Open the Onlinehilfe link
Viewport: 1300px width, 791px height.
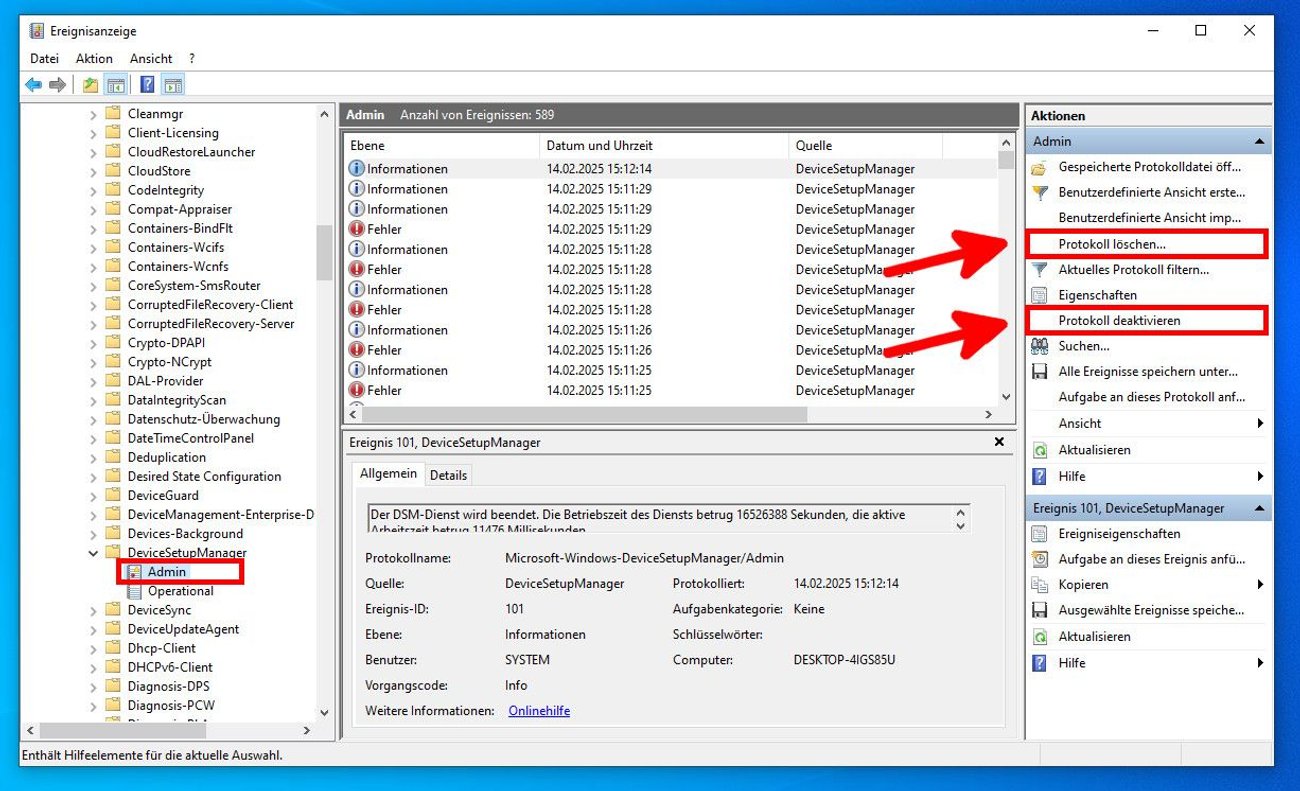point(538,710)
